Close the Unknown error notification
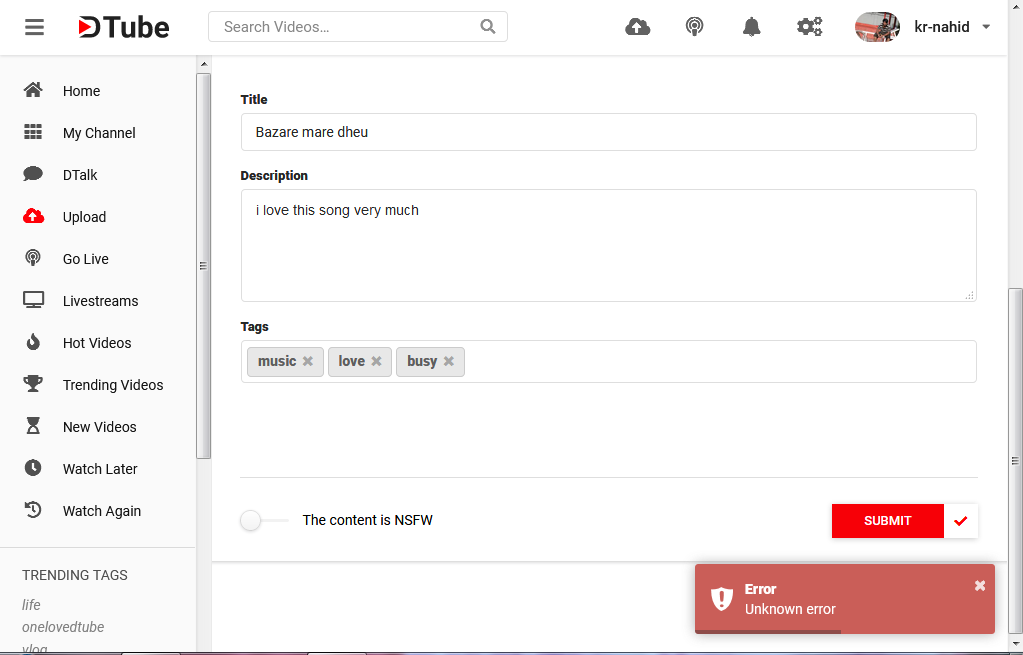1023x655 pixels. click(x=979, y=586)
